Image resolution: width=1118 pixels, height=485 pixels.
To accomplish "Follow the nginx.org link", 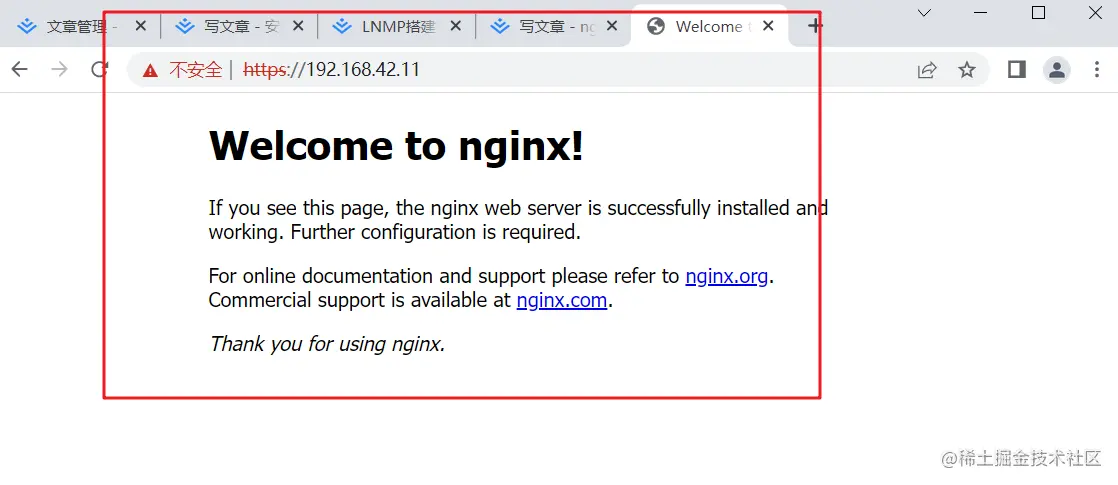I will tap(727, 276).
